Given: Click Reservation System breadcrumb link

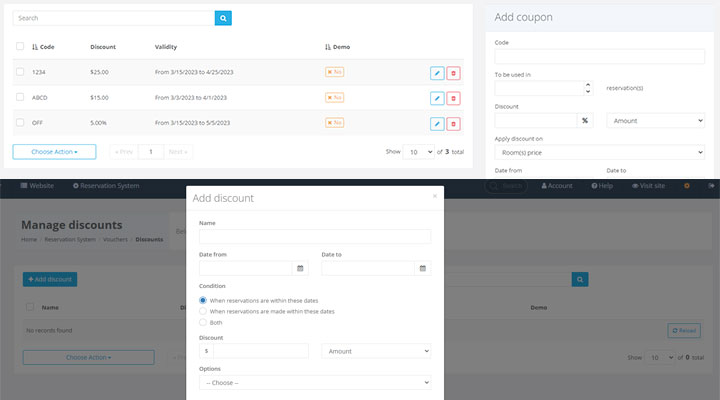Looking at the screenshot, I should click(x=70, y=239).
